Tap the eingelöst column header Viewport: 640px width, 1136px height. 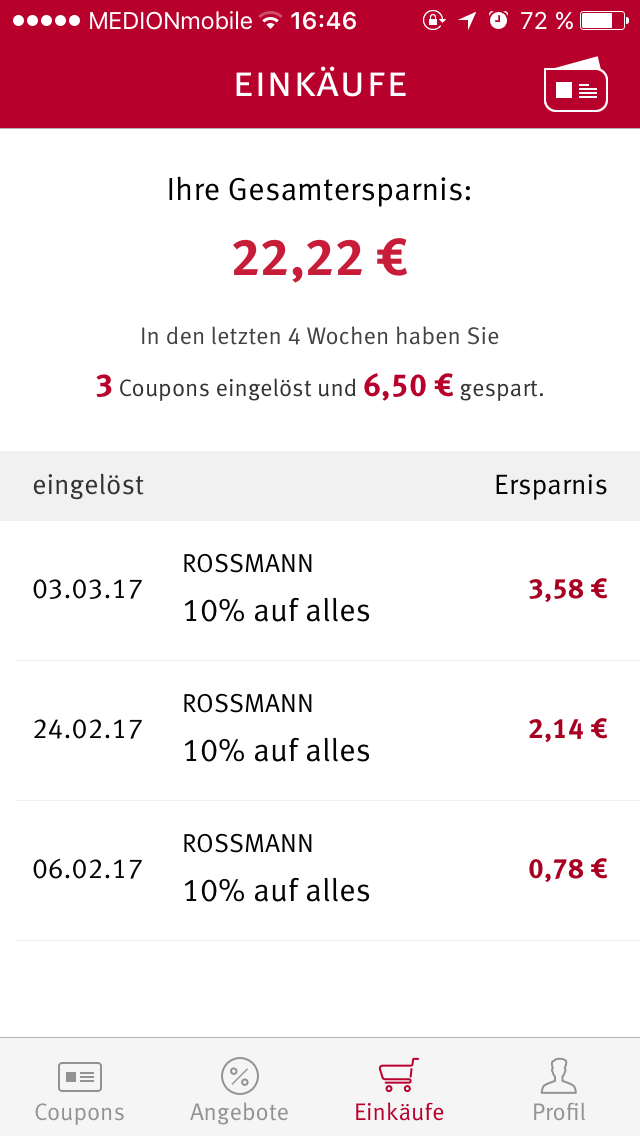88,485
